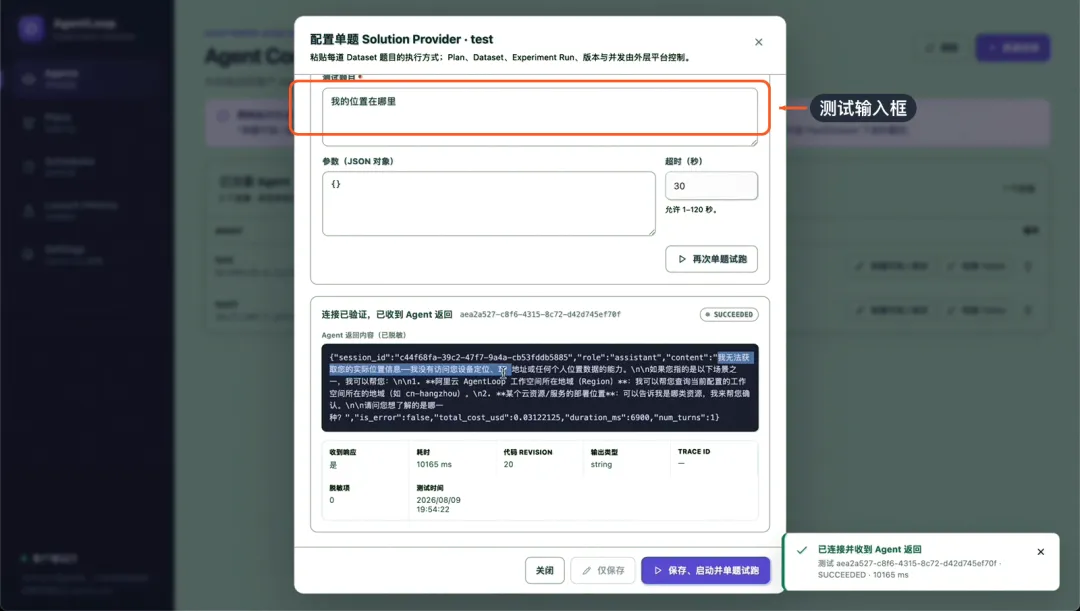Click the green checkmark icon in the toast

(802, 550)
